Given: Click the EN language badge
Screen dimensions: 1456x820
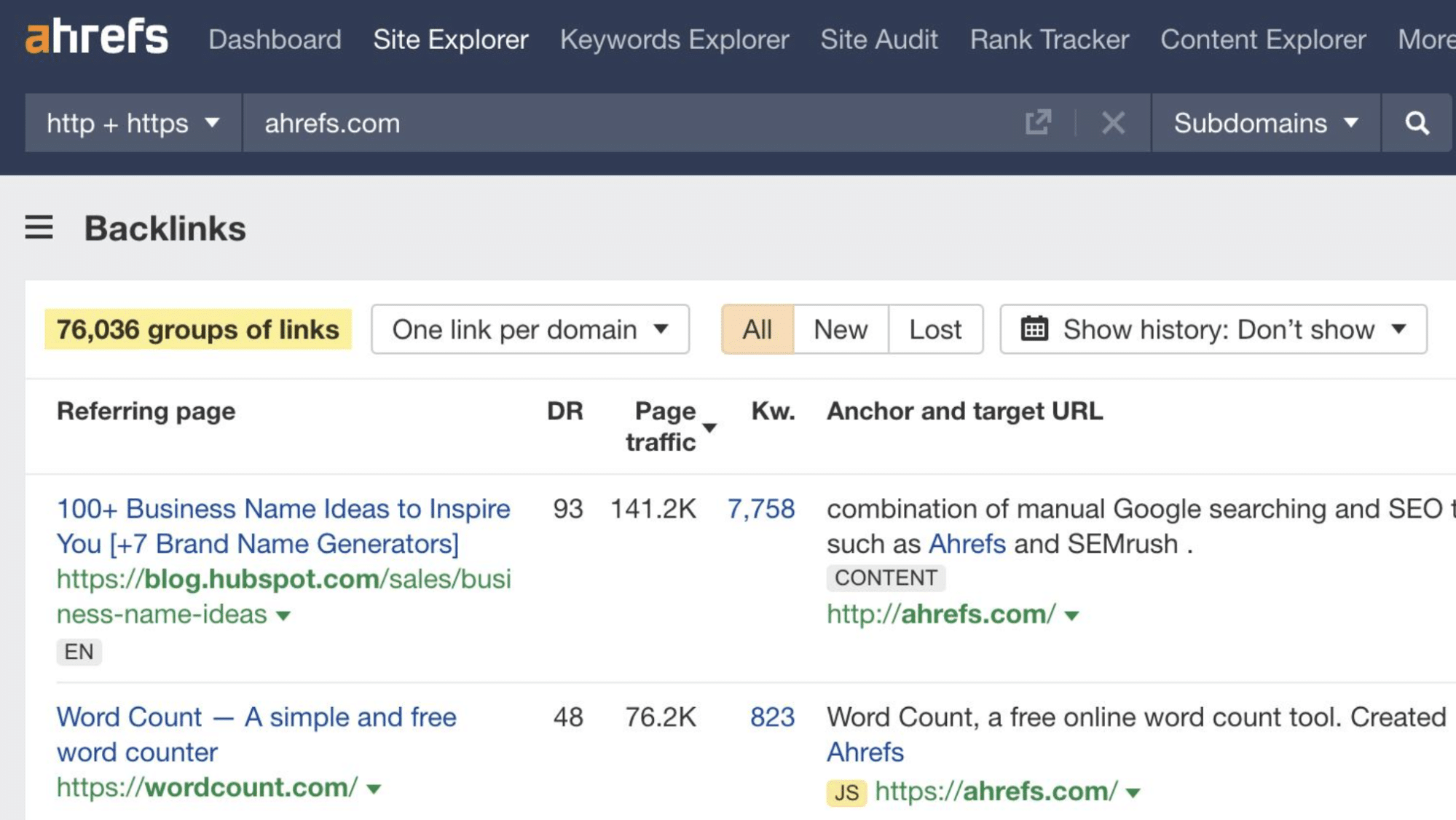Looking at the screenshot, I should tap(79, 652).
